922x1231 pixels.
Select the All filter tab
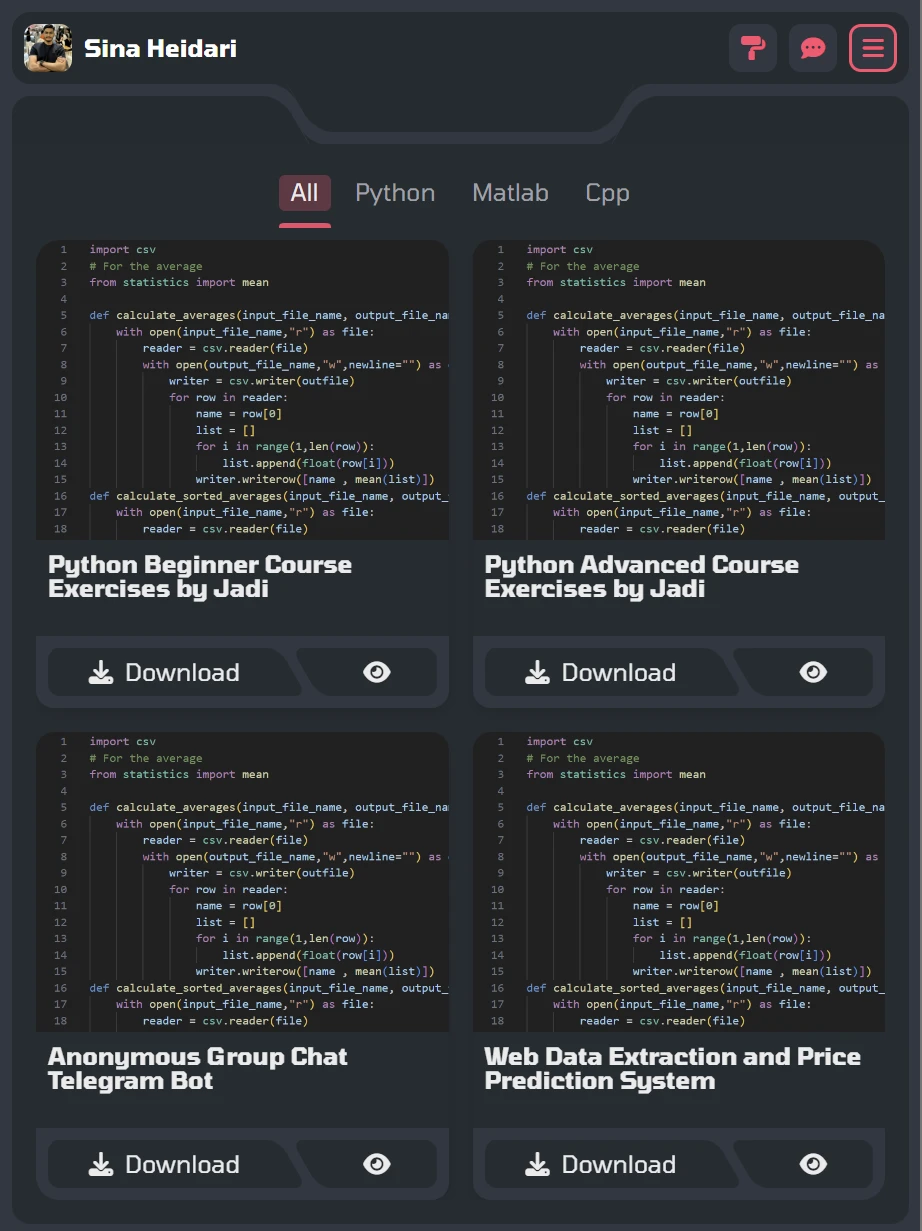click(x=304, y=193)
